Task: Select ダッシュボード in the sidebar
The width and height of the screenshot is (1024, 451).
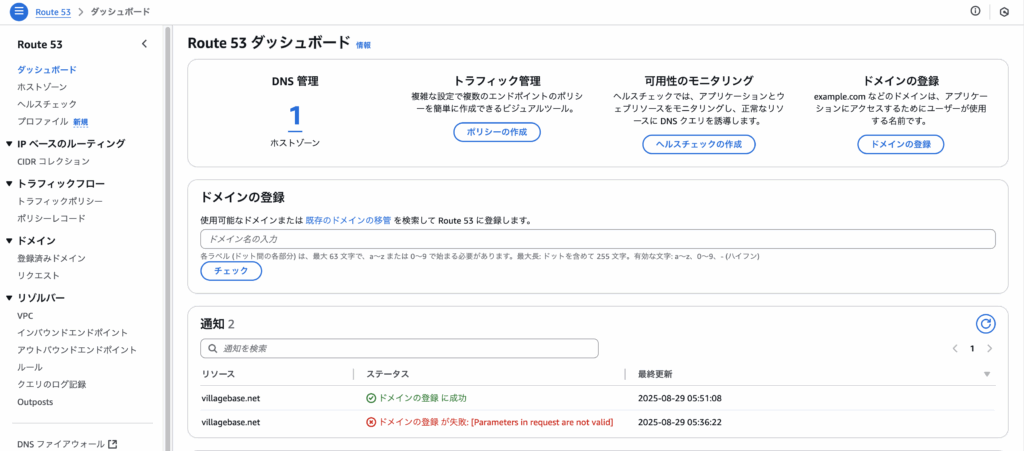Action: click(x=47, y=69)
